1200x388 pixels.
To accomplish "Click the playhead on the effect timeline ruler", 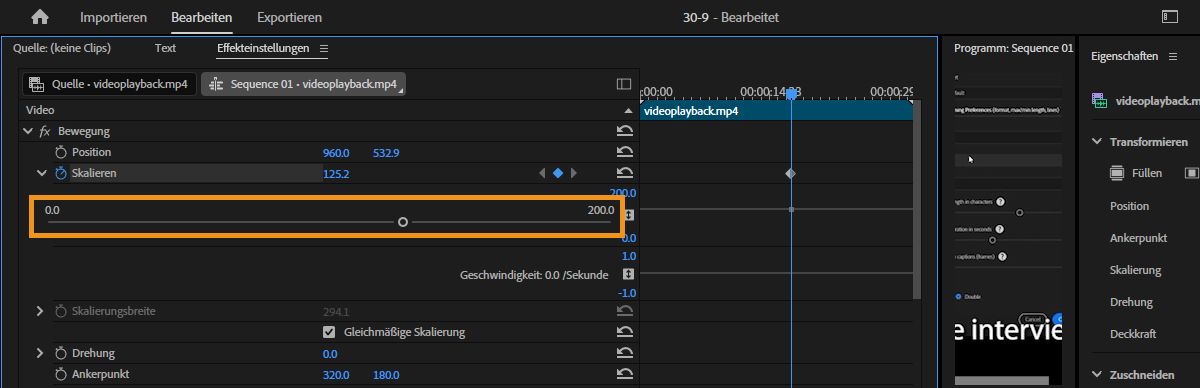I will click(x=791, y=93).
